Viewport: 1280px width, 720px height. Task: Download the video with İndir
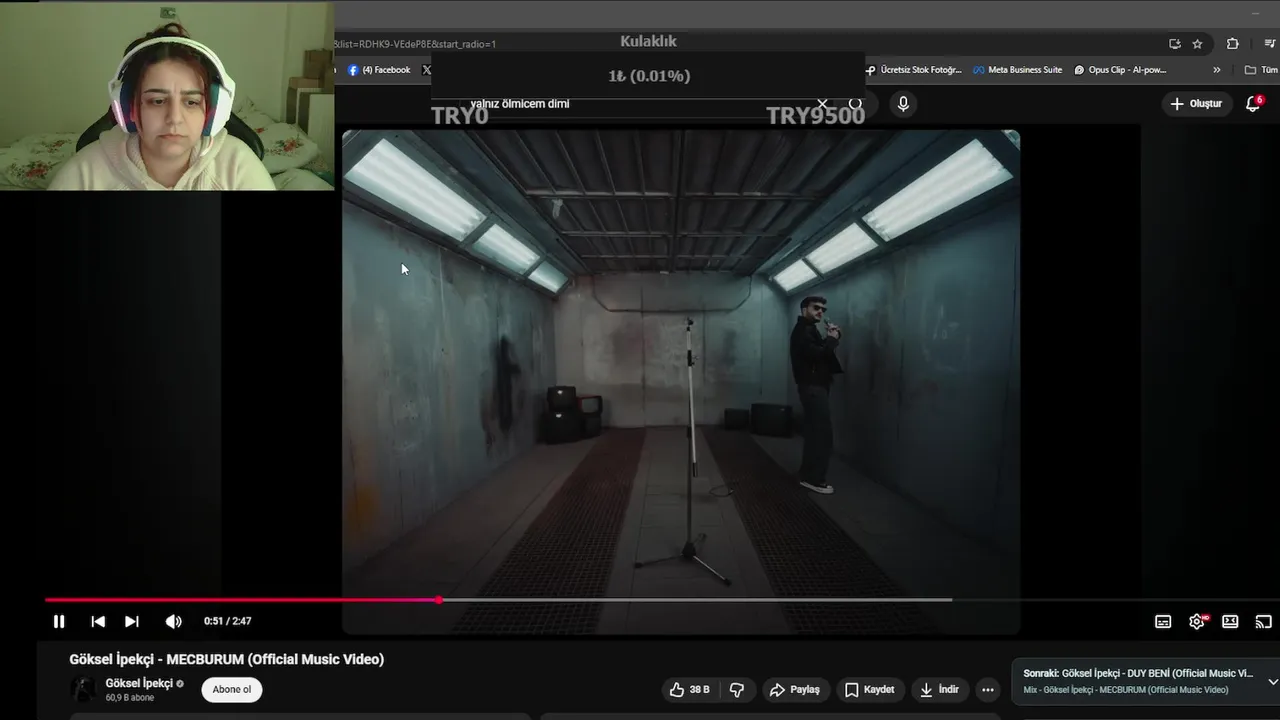[x=939, y=690]
